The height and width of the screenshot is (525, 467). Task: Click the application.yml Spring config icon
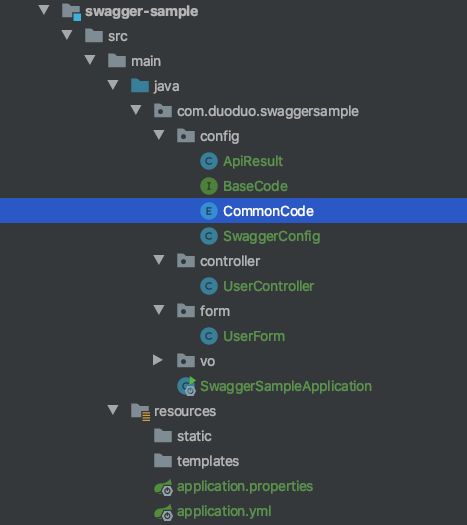click(163, 512)
